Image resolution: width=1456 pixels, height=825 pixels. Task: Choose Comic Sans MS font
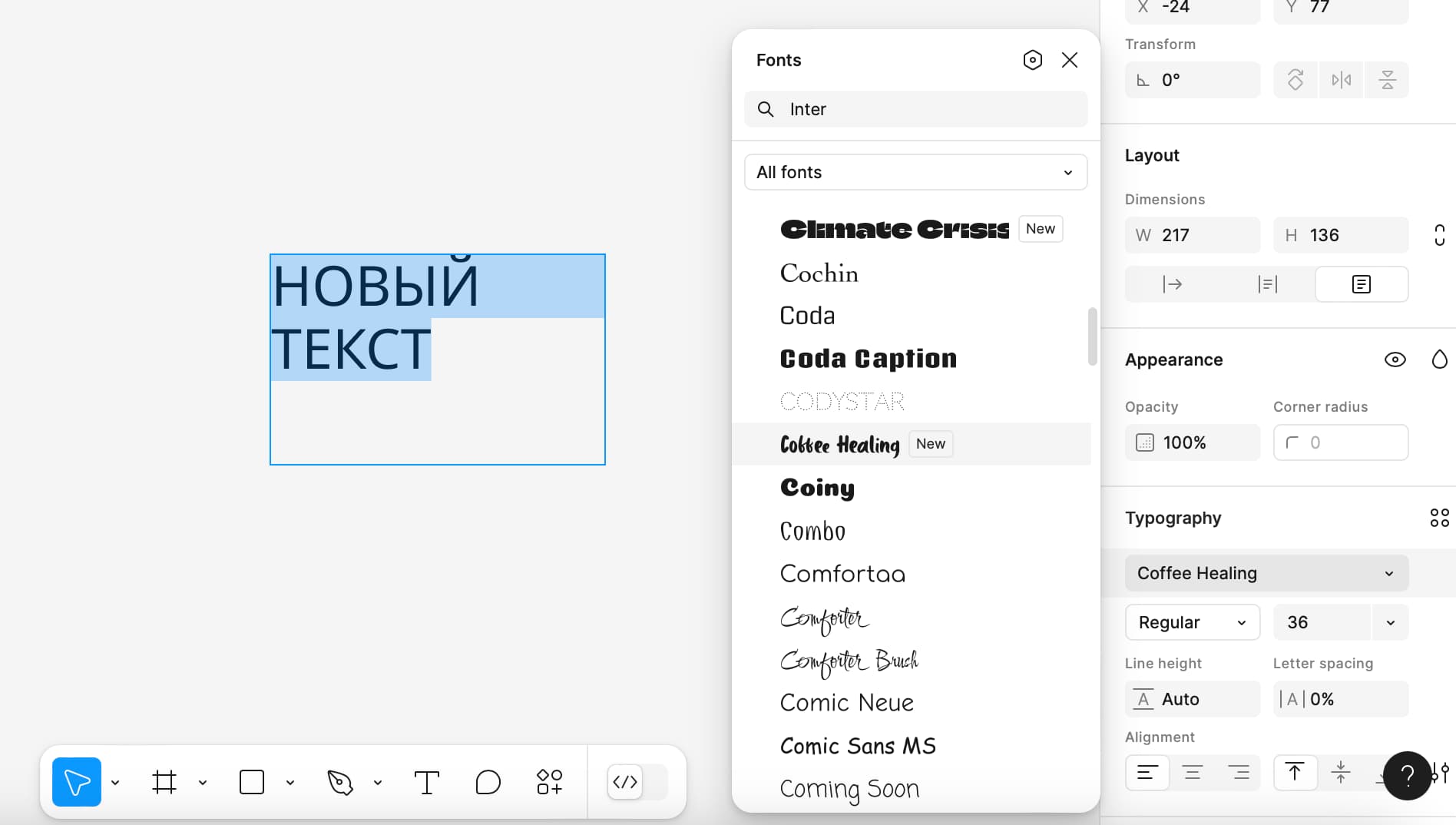(912, 746)
